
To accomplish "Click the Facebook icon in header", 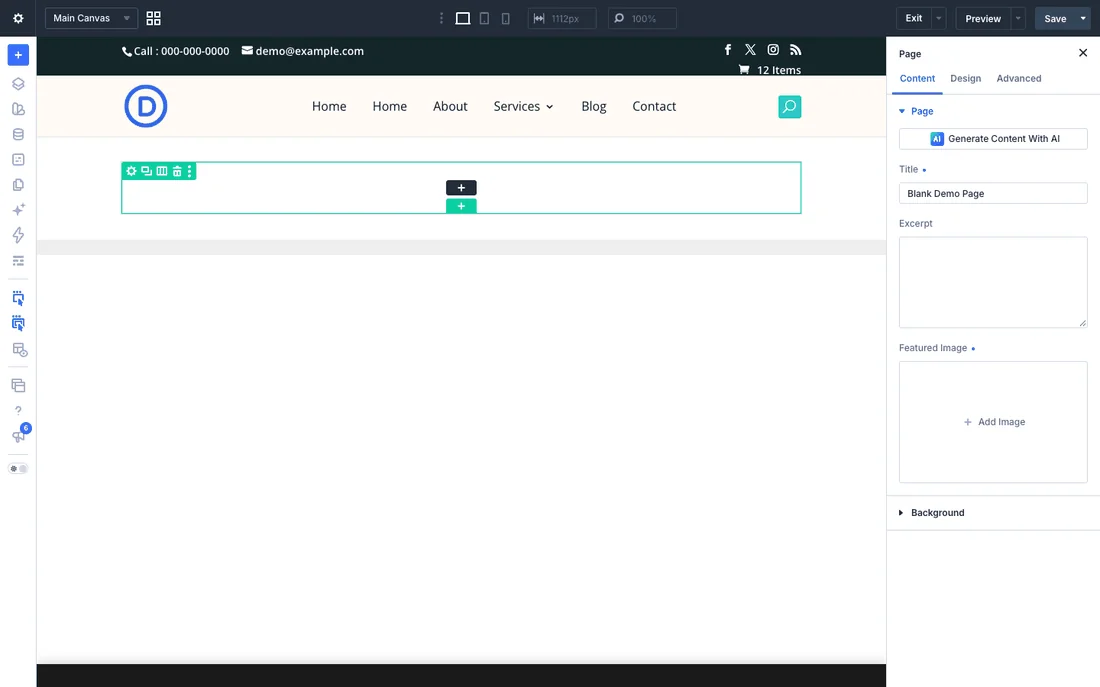I will pyautogui.click(x=727, y=50).
